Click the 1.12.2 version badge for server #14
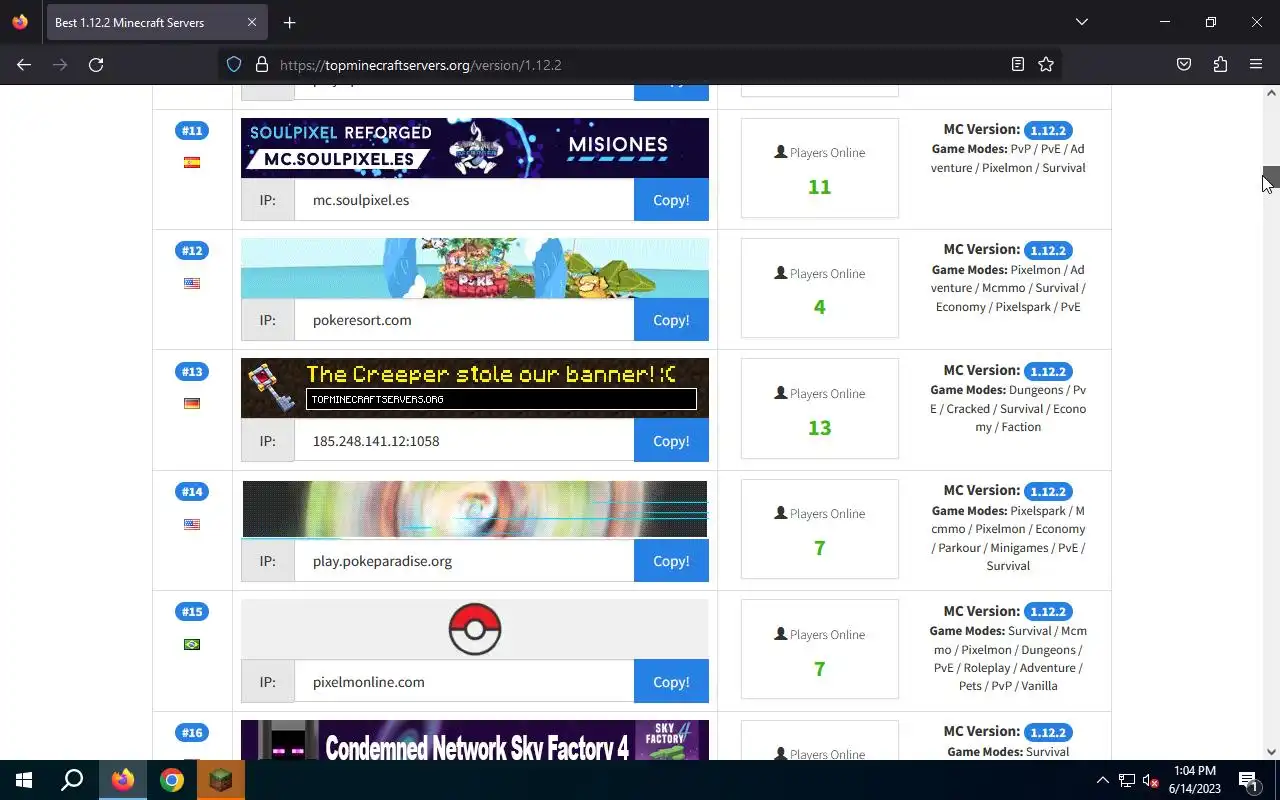The height and width of the screenshot is (800, 1280). click(x=1048, y=491)
